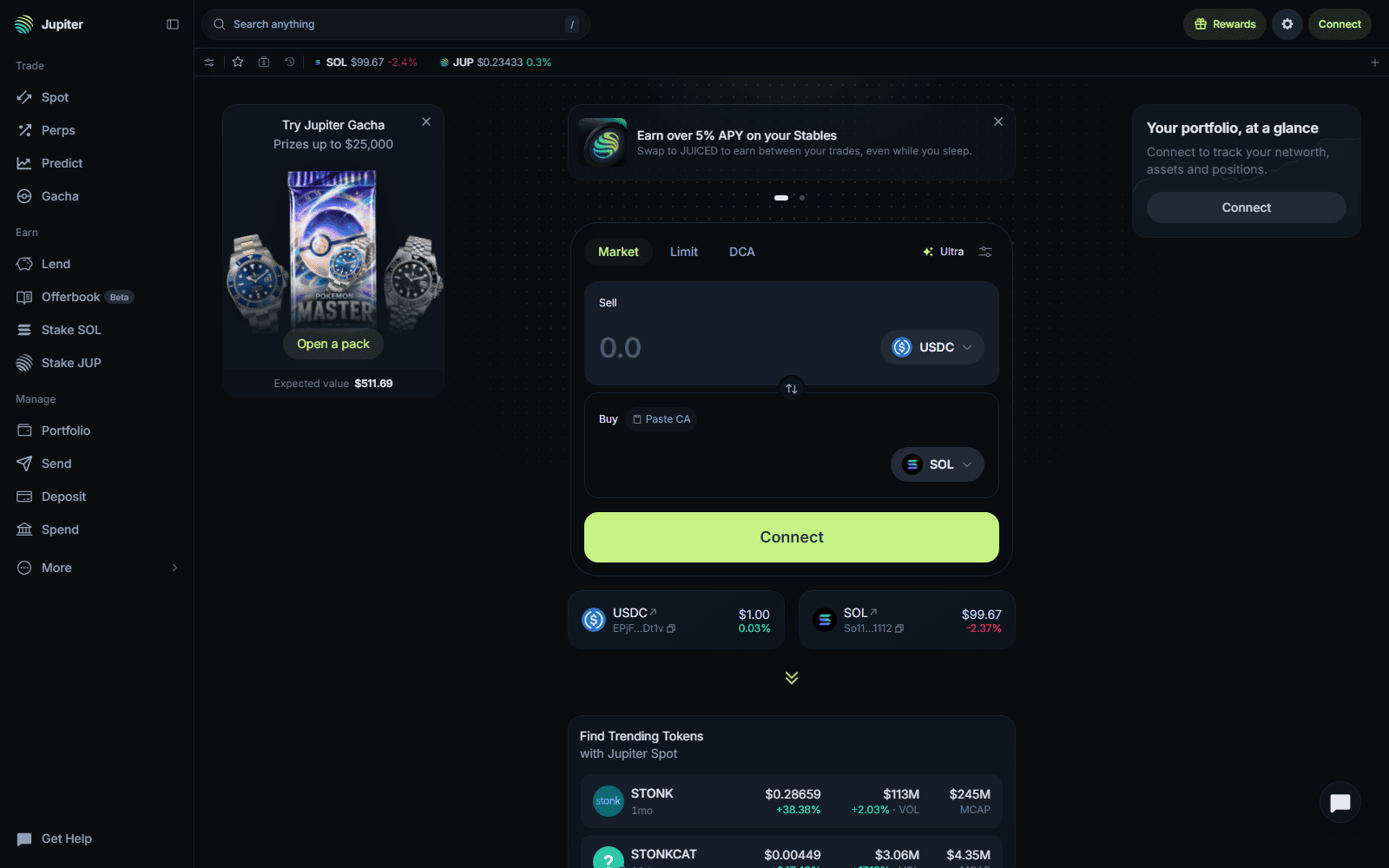Toggle Ultra swap mode
This screenshot has width=1389, height=868.
click(944, 252)
